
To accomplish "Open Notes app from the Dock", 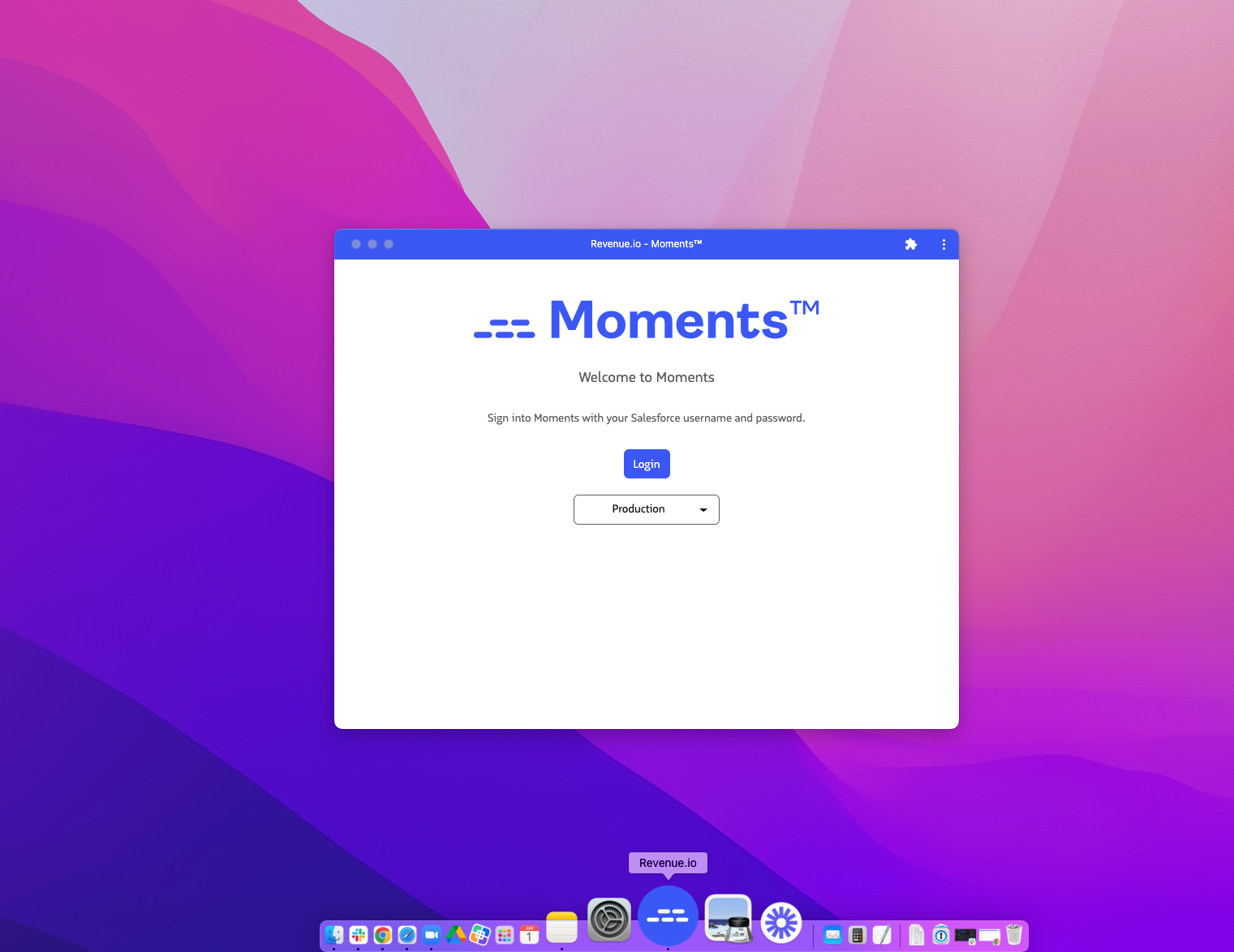I will (561, 928).
